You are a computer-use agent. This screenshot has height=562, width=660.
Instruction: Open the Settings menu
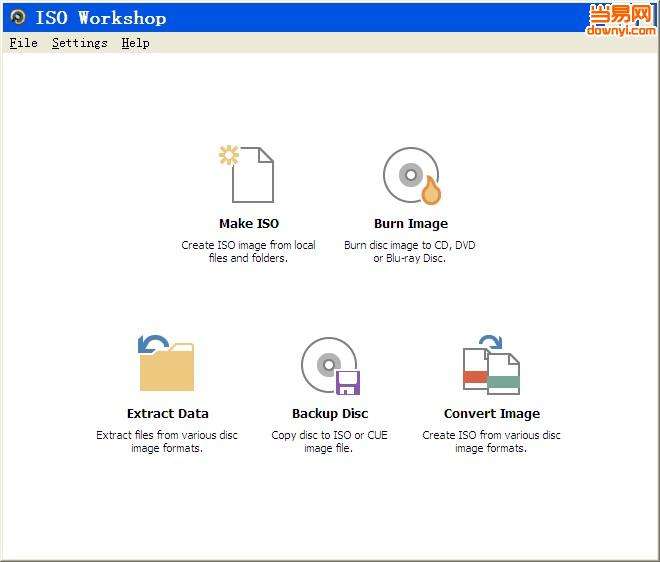(80, 43)
